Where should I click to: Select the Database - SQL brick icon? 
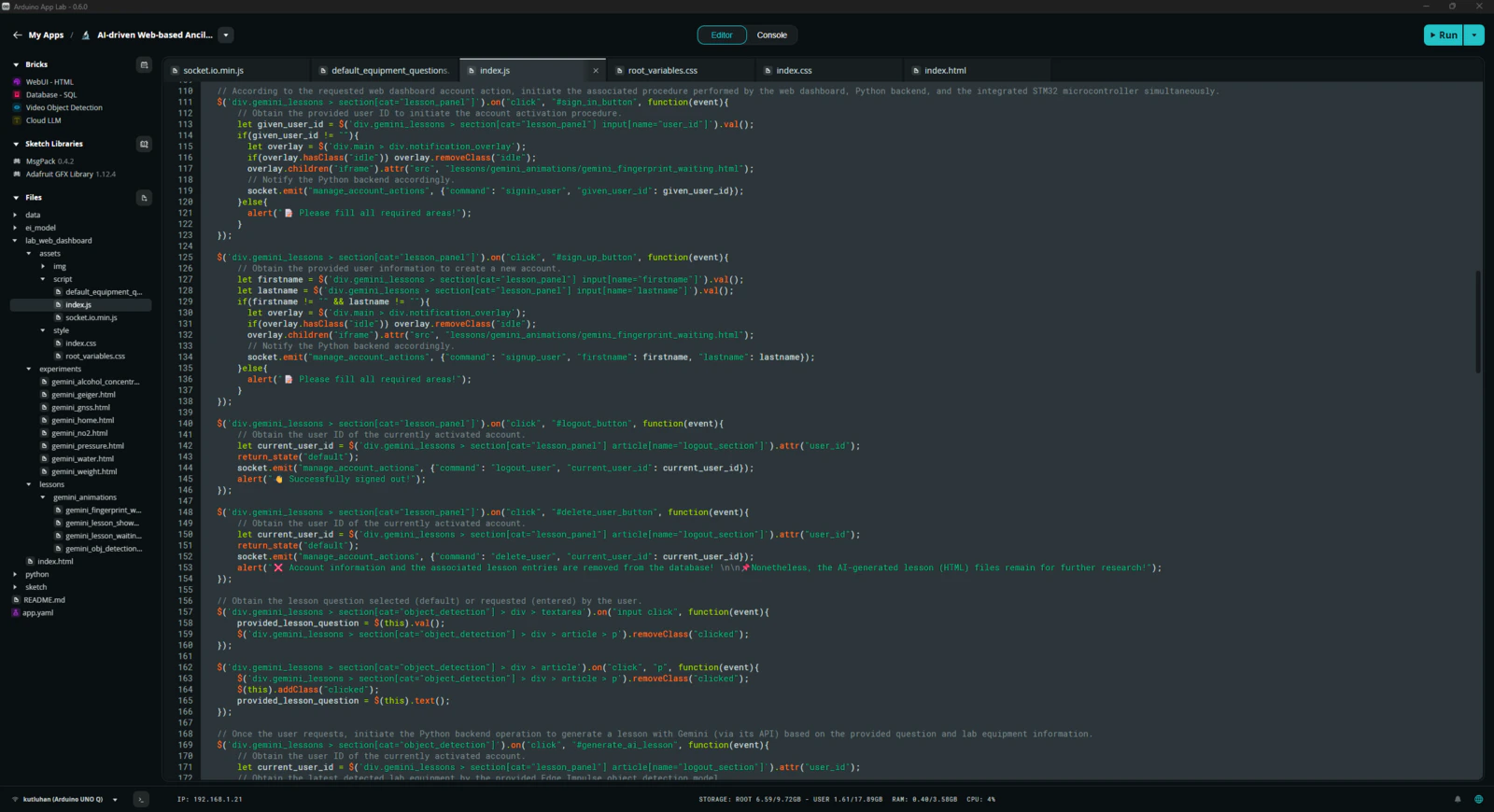click(17, 95)
